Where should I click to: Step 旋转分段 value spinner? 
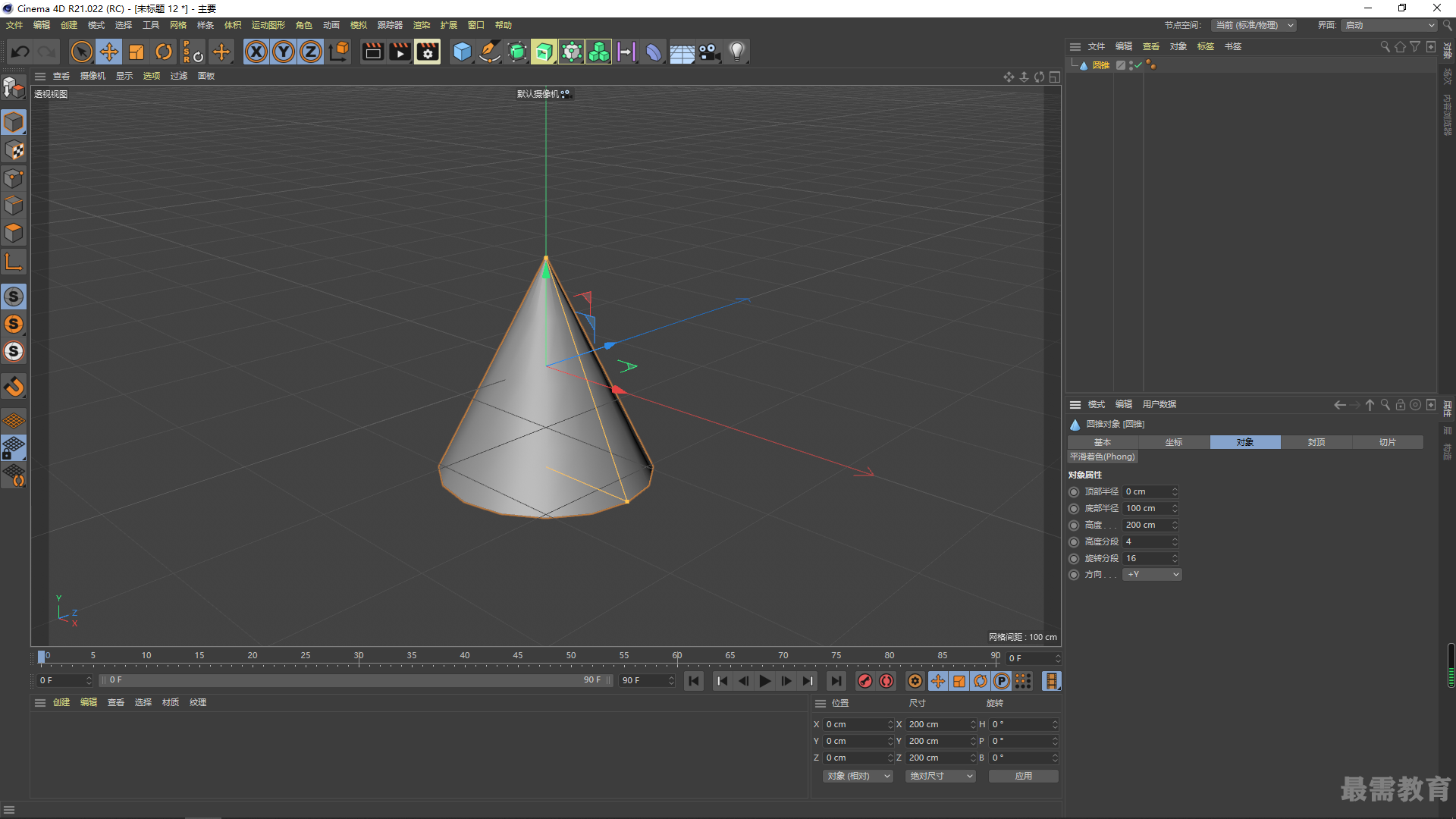[1175, 559]
